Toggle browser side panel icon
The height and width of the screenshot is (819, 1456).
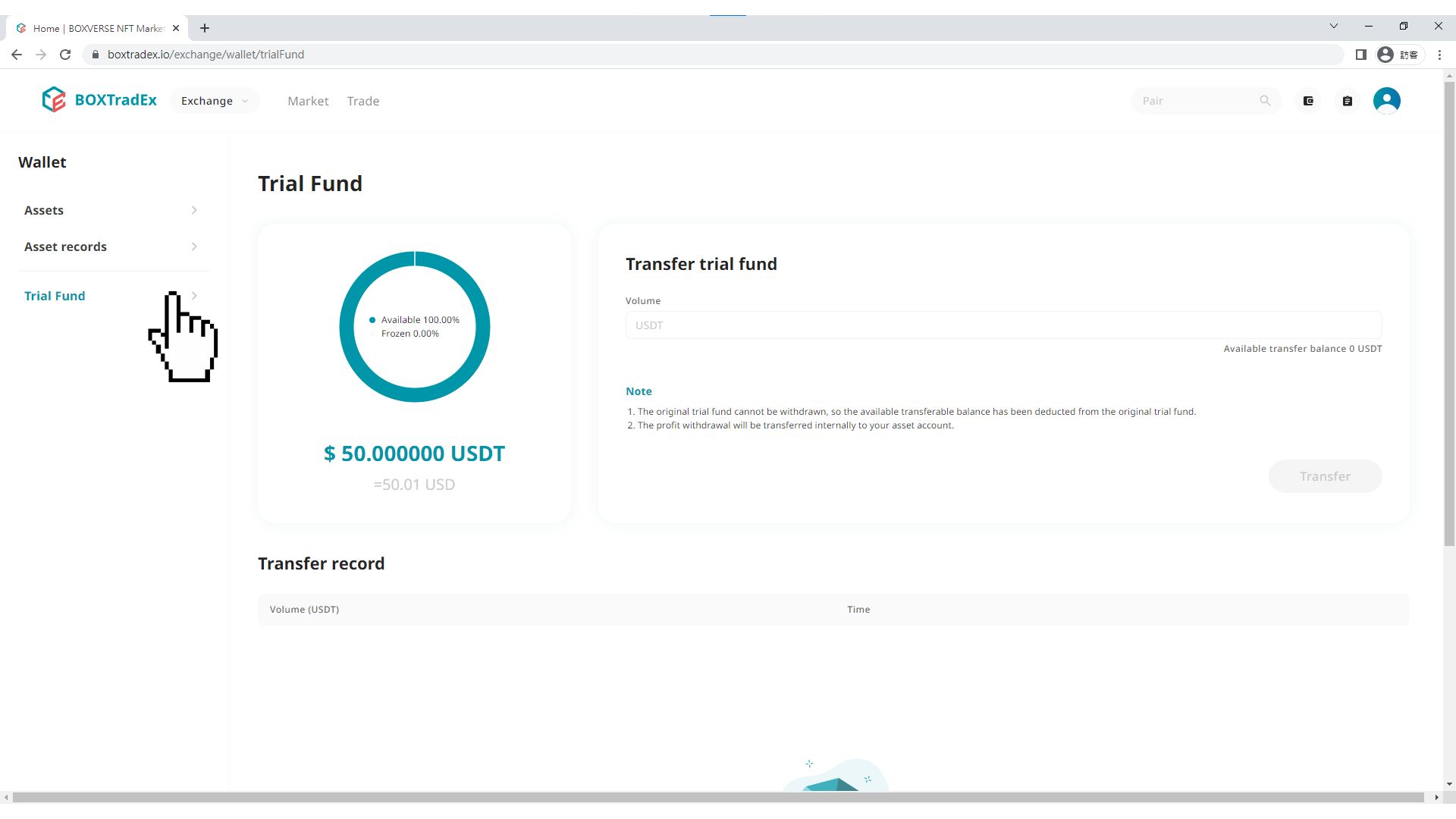pyautogui.click(x=1360, y=55)
